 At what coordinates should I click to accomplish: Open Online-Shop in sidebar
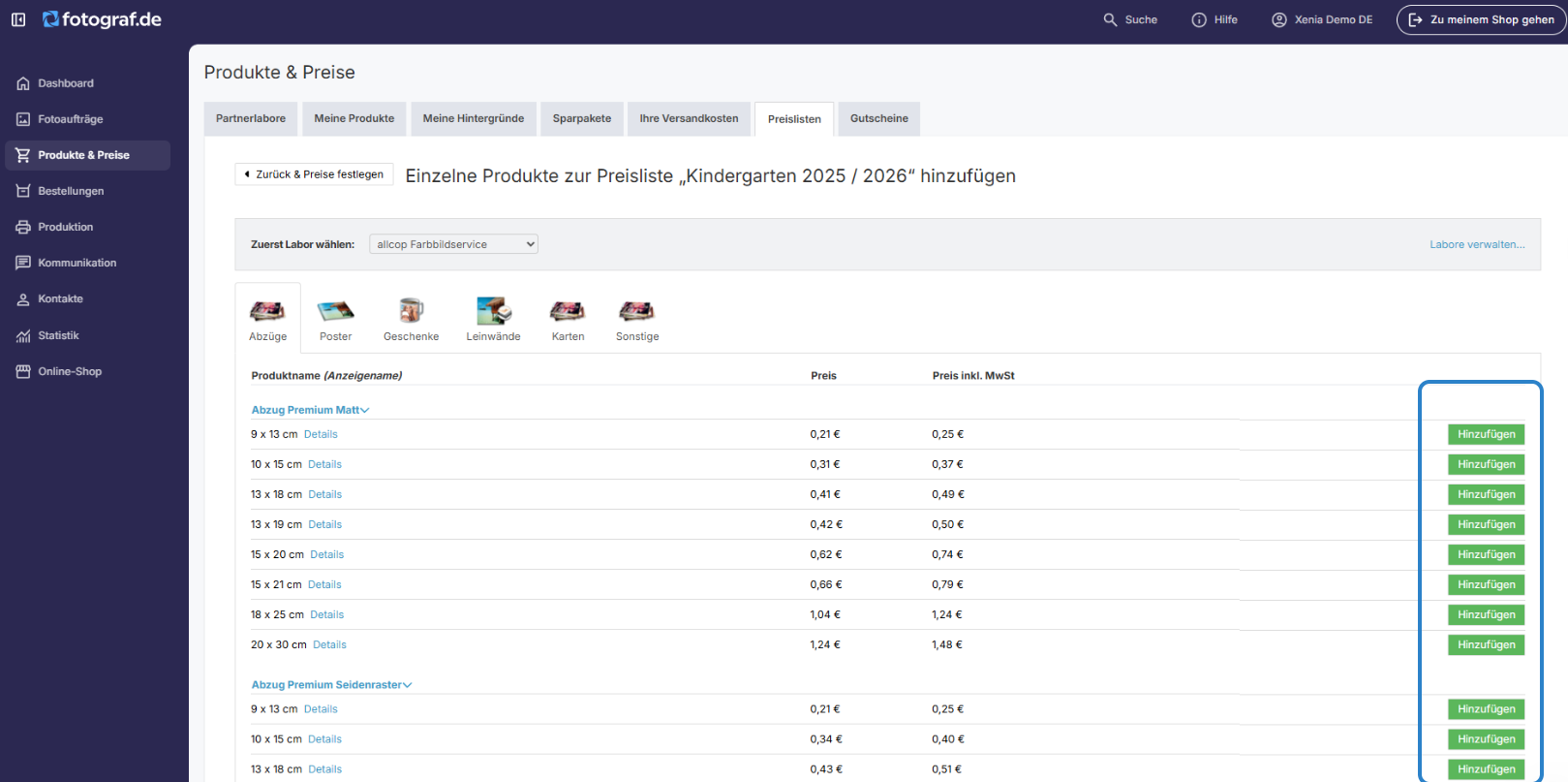click(x=87, y=371)
